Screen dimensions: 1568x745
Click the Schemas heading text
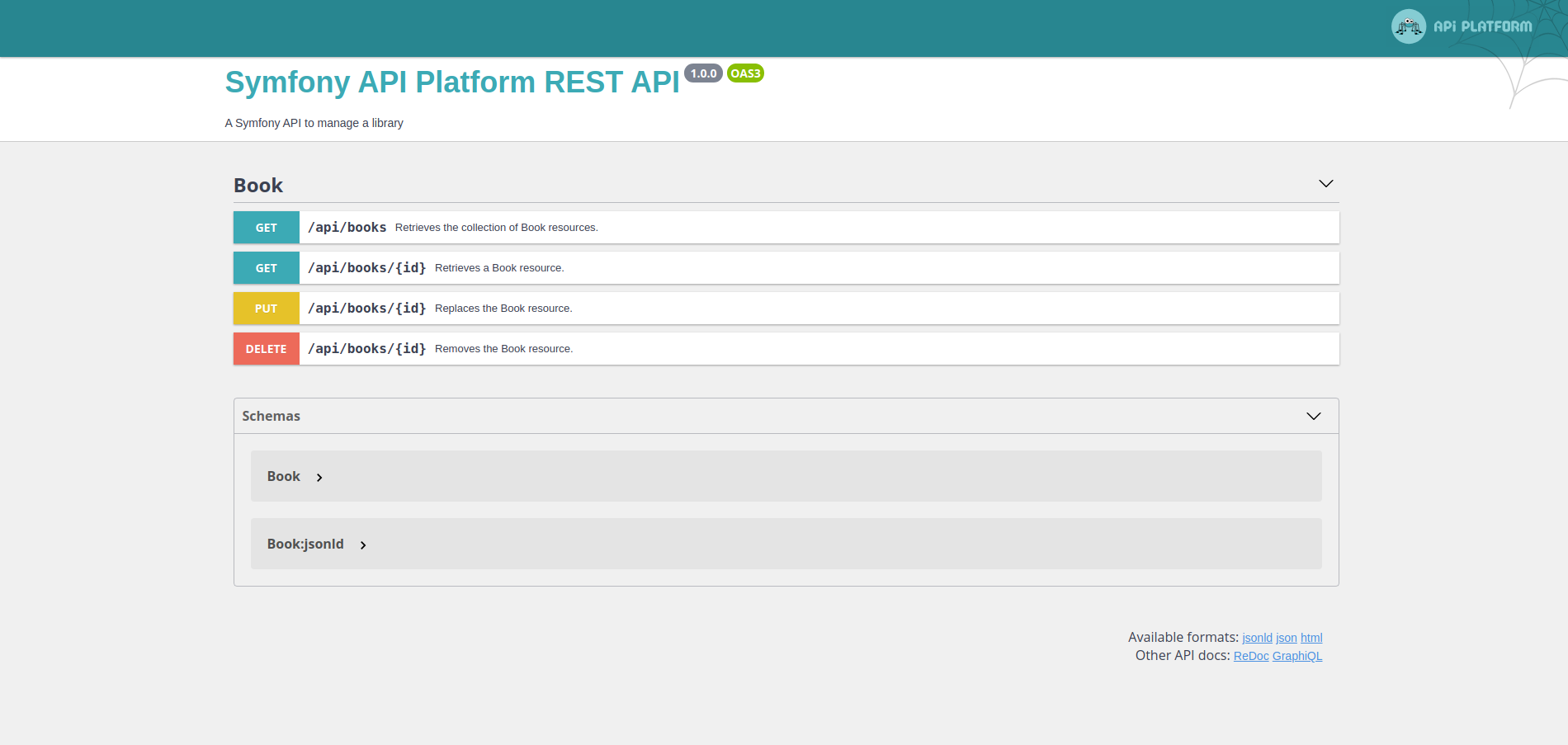271,416
